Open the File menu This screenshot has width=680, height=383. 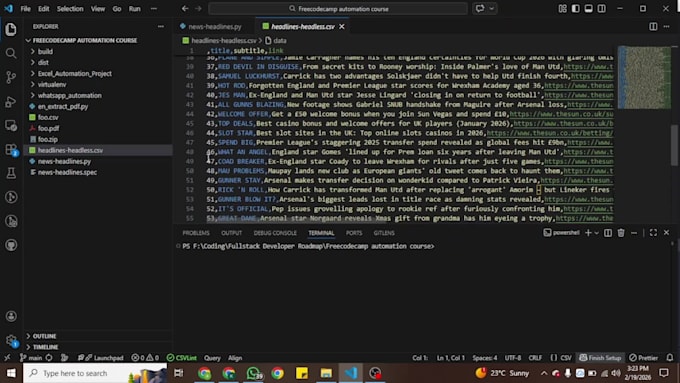click(x=26, y=9)
